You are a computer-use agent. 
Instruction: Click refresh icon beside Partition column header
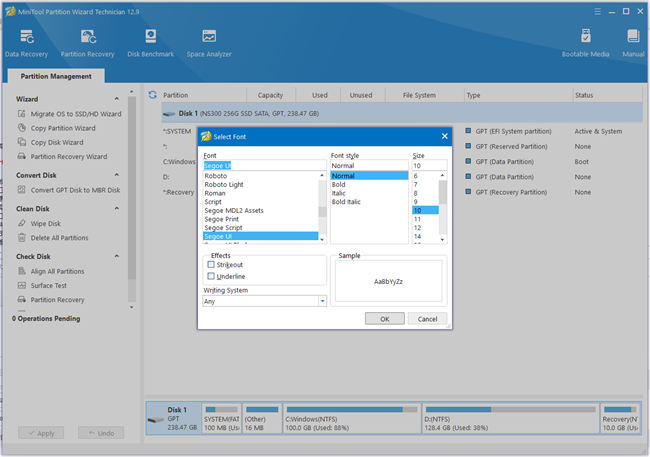pyautogui.click(x=152, y=95)
